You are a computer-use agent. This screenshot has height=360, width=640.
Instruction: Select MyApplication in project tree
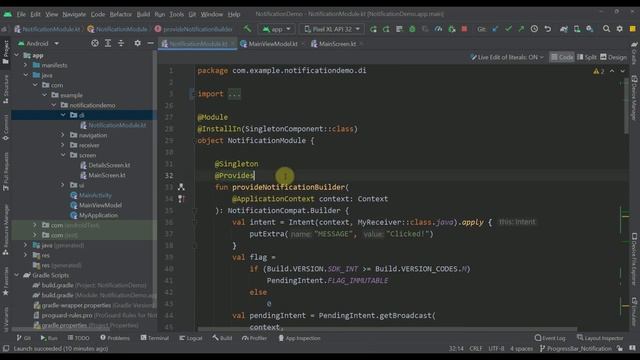click(x=94, y=215)
